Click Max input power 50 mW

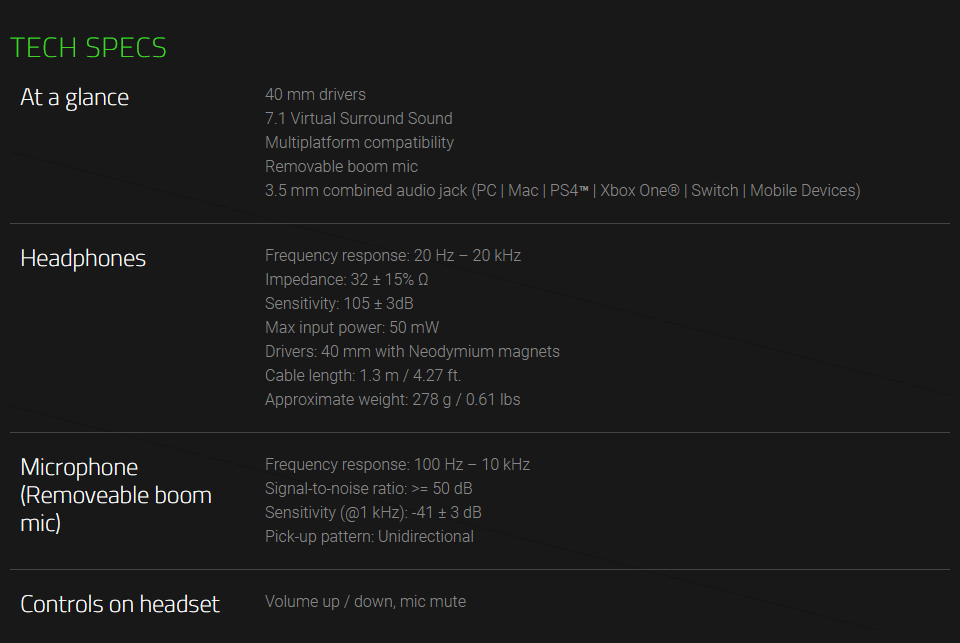[352, 328]
